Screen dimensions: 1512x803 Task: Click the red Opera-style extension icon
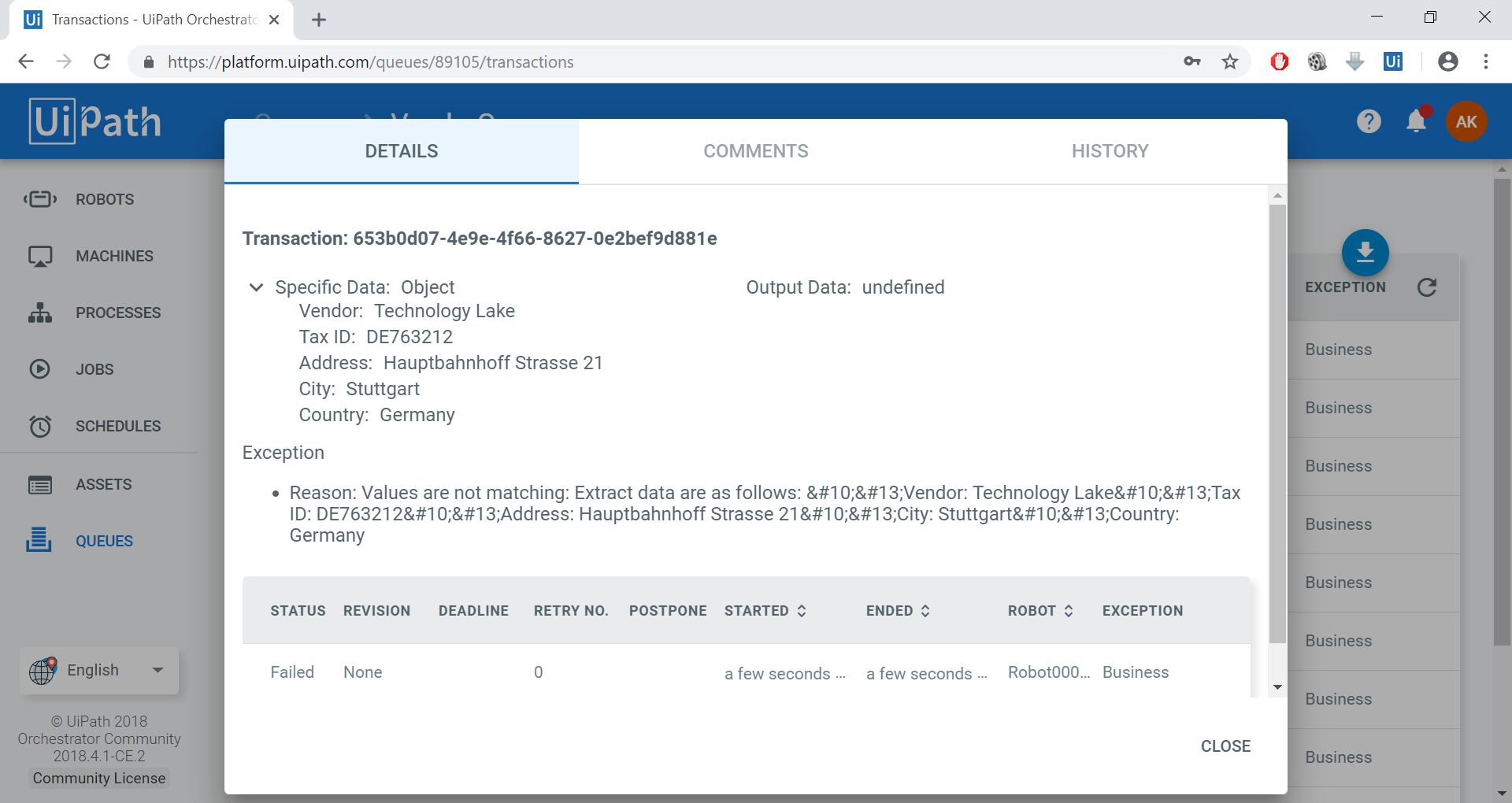(x=1280, y=61)
